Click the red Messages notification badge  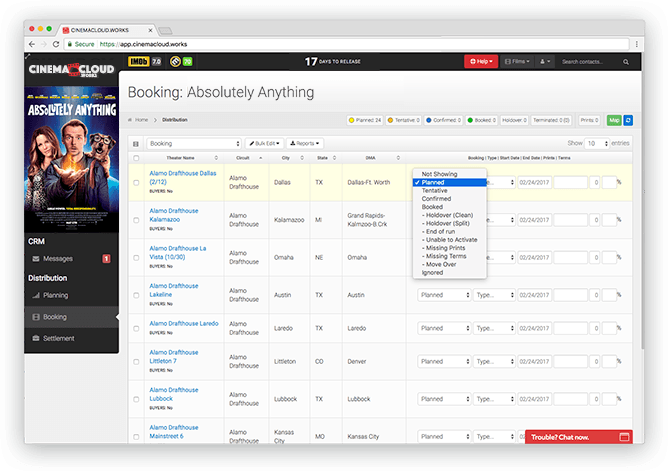[x=107, y=259]
